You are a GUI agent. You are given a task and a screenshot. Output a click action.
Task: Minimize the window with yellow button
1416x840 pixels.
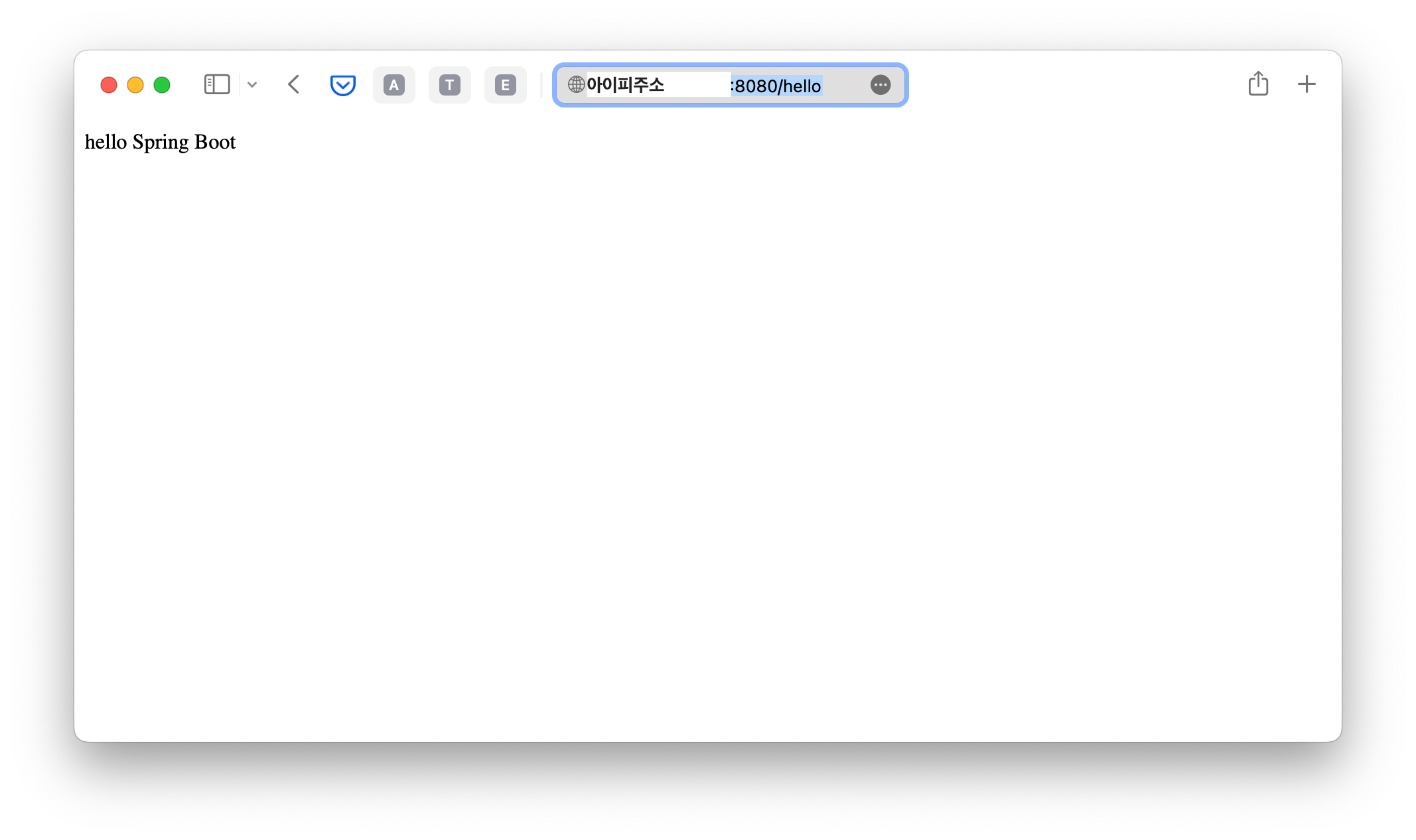(x=135, y=85)
